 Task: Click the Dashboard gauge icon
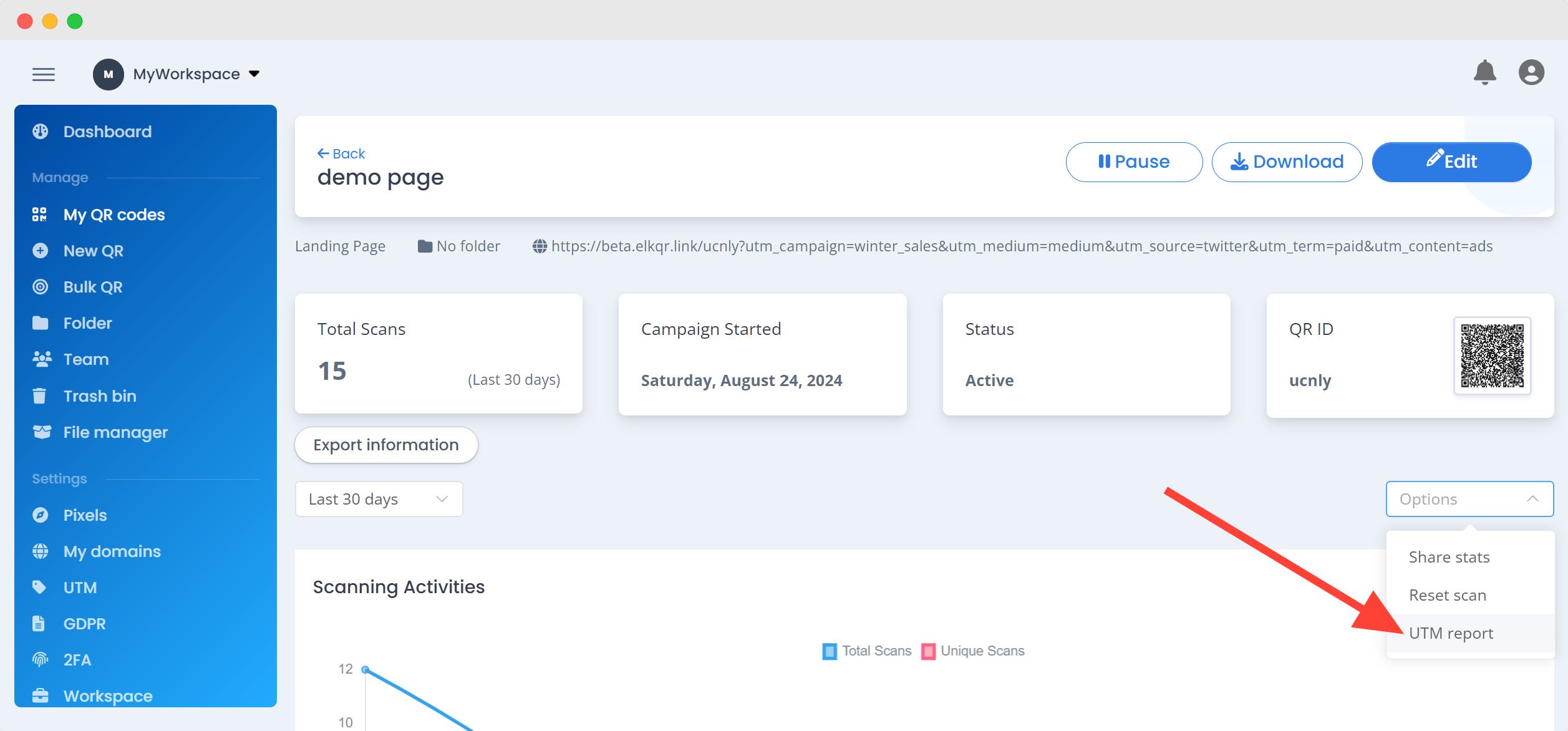pos(41,132)
